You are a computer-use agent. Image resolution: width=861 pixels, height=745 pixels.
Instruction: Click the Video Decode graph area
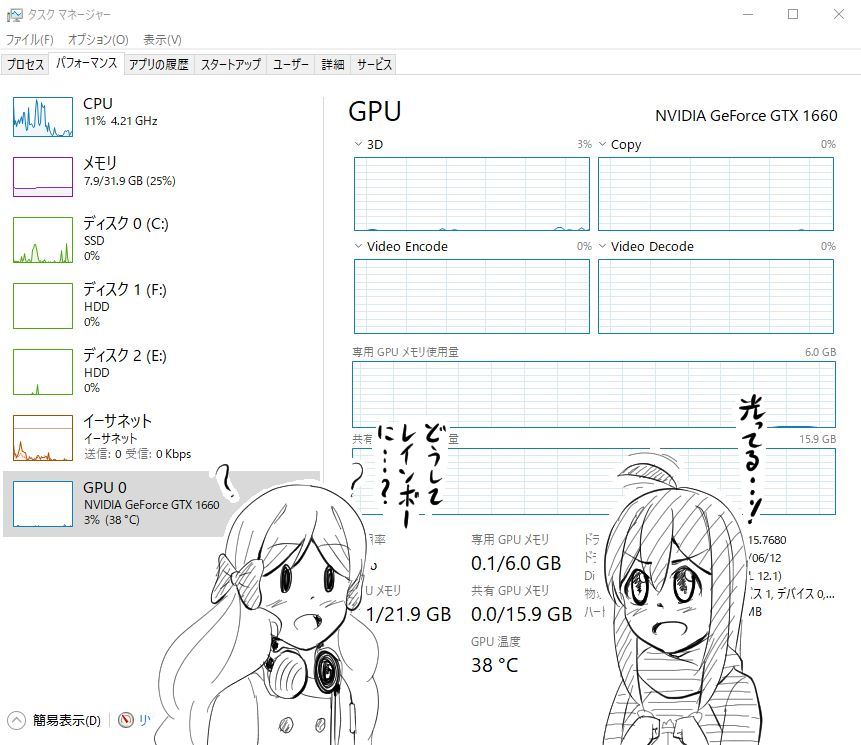[715, 296]
